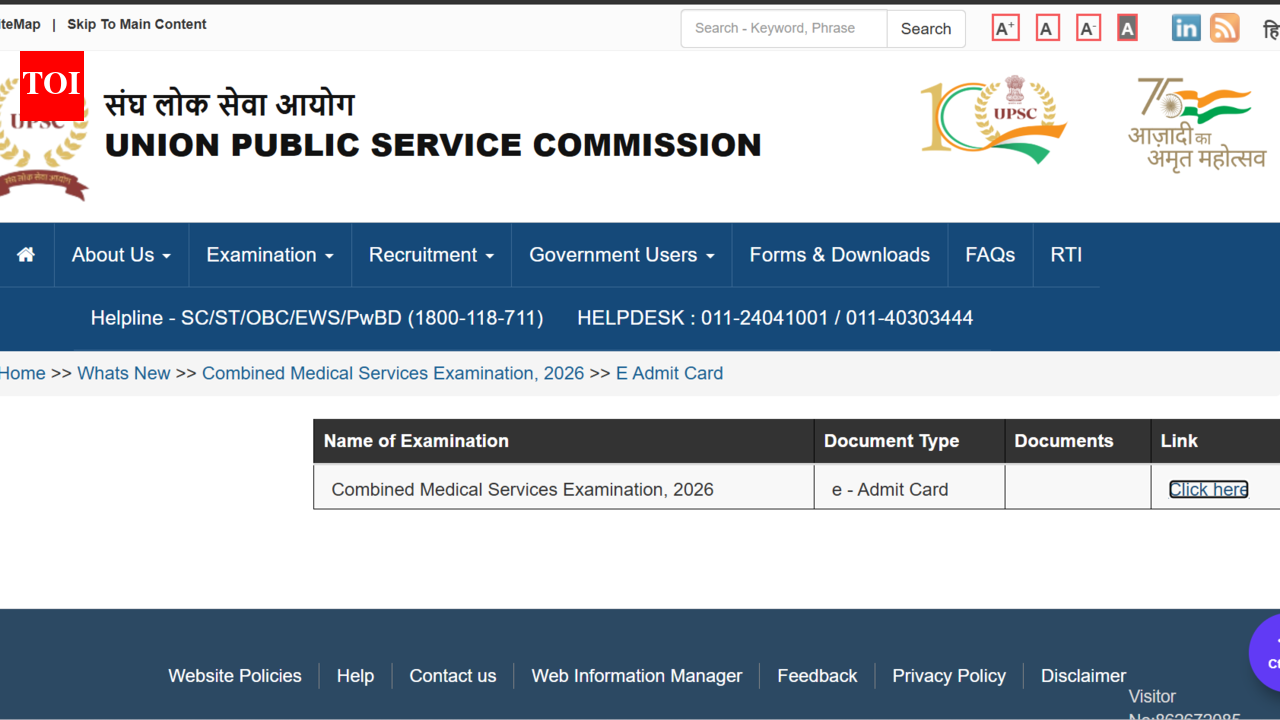Click the Search button

pos(926,29)
